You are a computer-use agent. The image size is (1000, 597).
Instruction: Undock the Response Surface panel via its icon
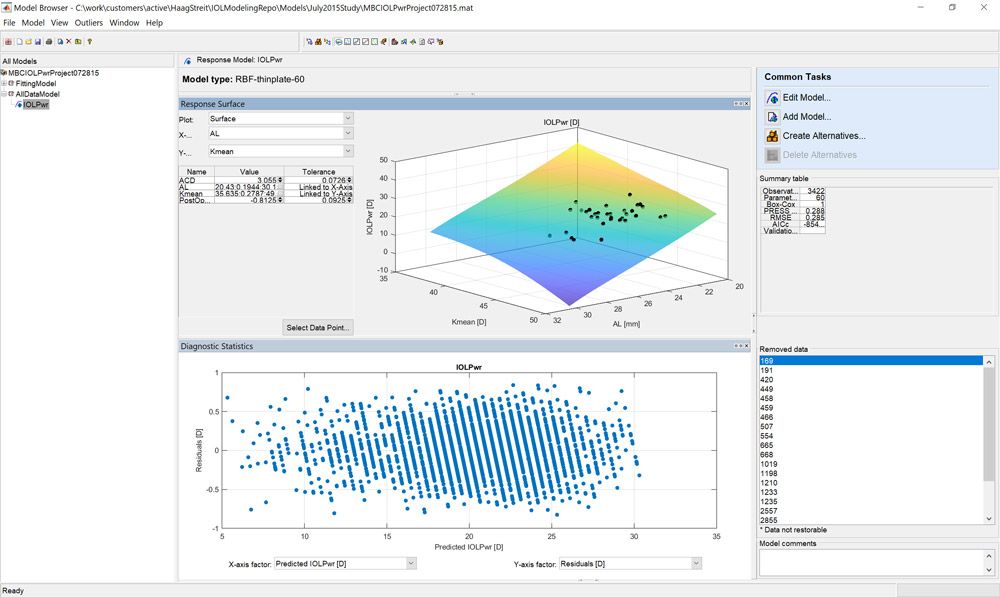tap(737, 103)
